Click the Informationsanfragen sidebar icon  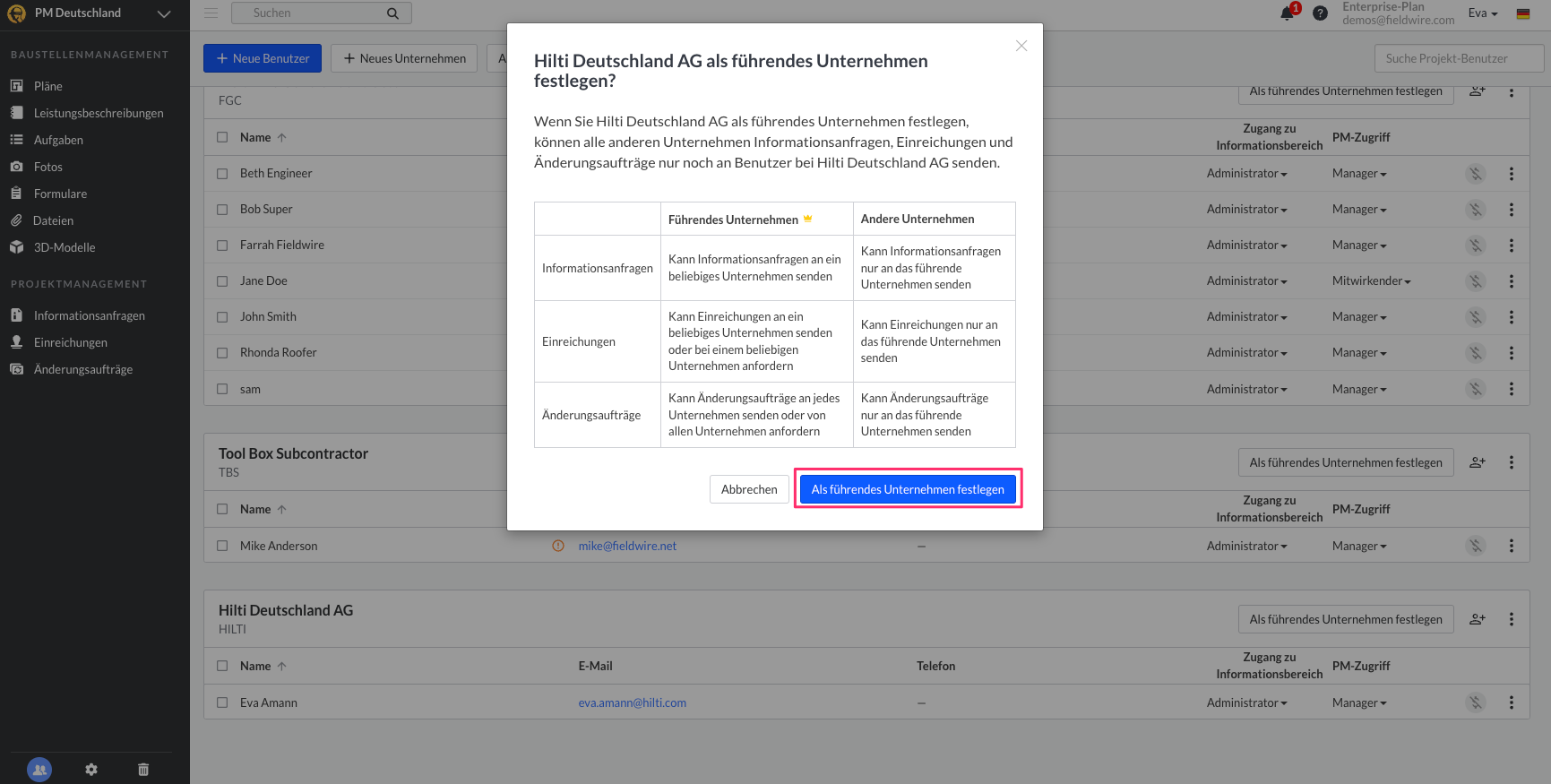[16, 315]
